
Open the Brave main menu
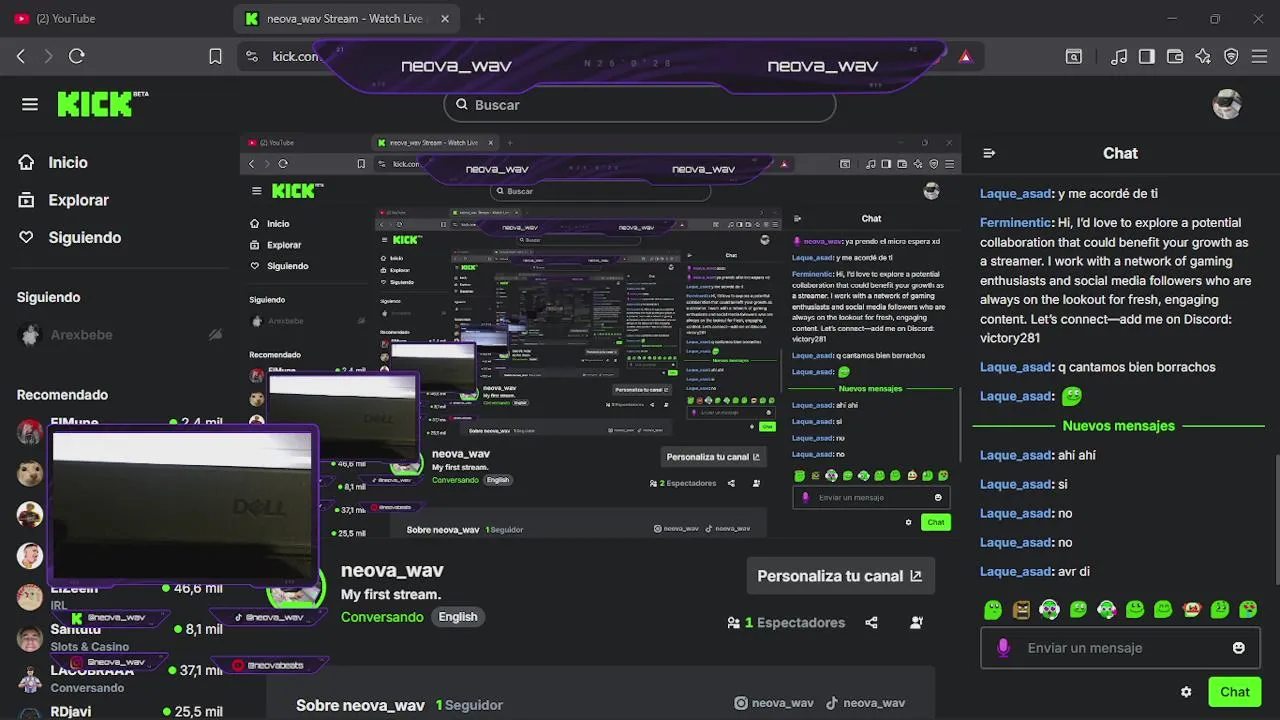[x=1259, y=57]
